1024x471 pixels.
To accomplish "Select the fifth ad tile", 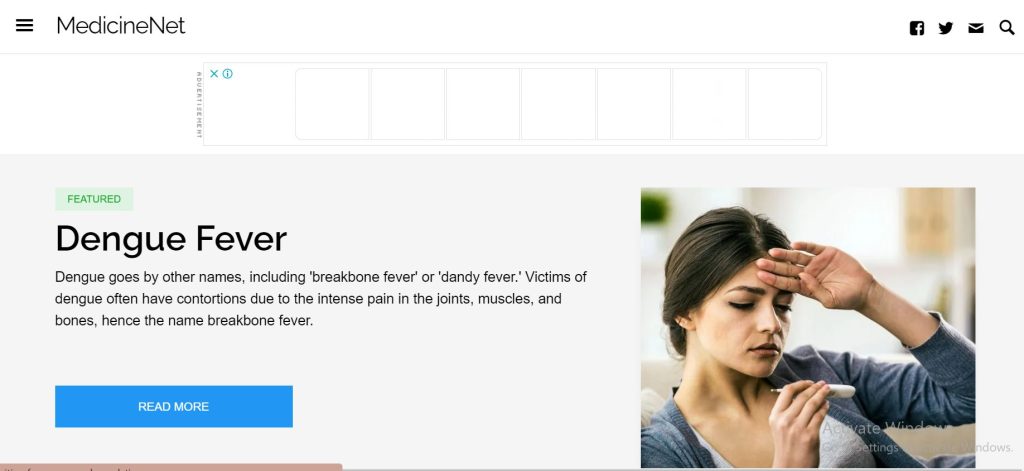I will pos(633,104).
